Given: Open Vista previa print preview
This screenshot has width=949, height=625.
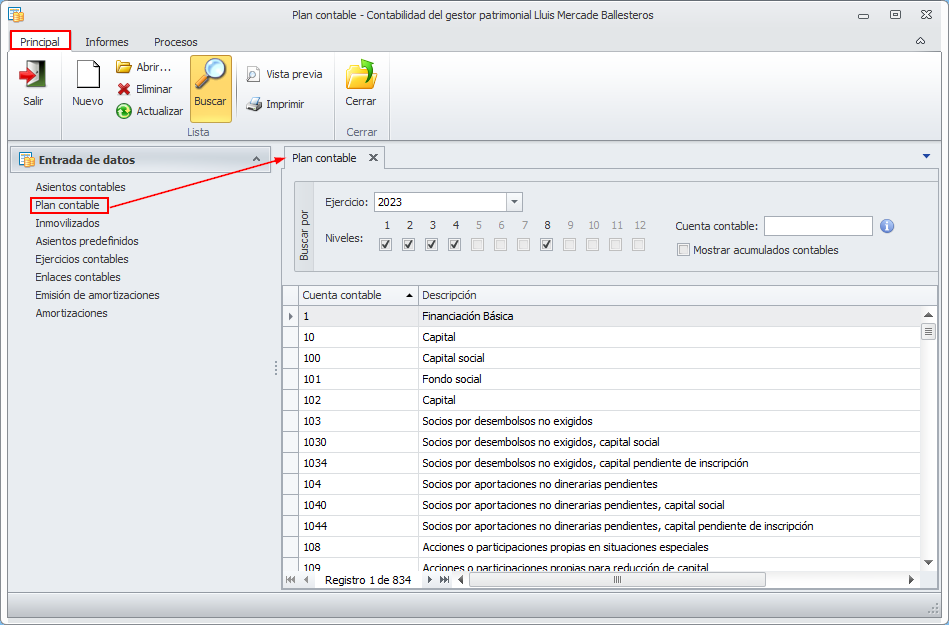Looking at the screenshot, I should click(253, 75).
